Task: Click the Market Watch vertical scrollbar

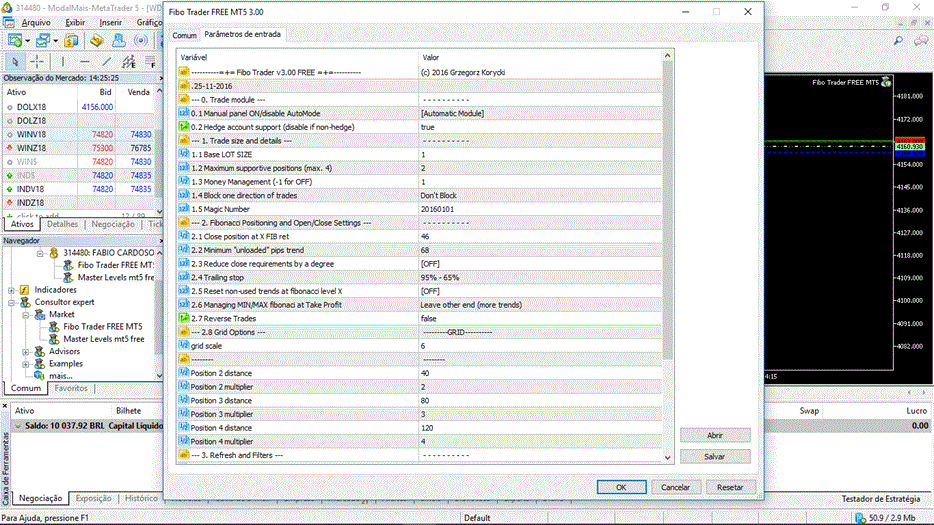Action: click(159, 153)
